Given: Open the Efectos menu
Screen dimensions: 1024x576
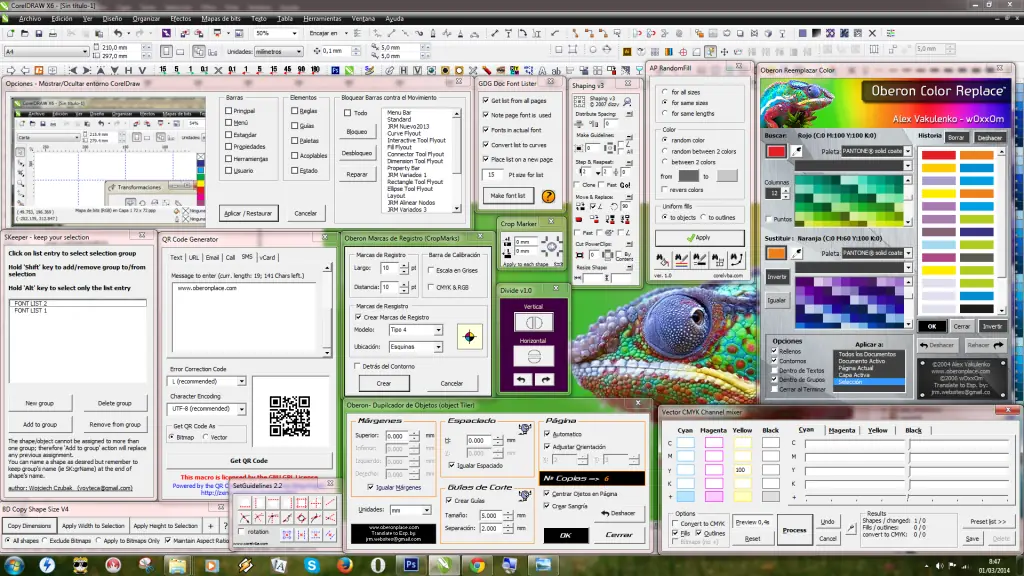Looking at the screenshot, I should coord(180,19).
